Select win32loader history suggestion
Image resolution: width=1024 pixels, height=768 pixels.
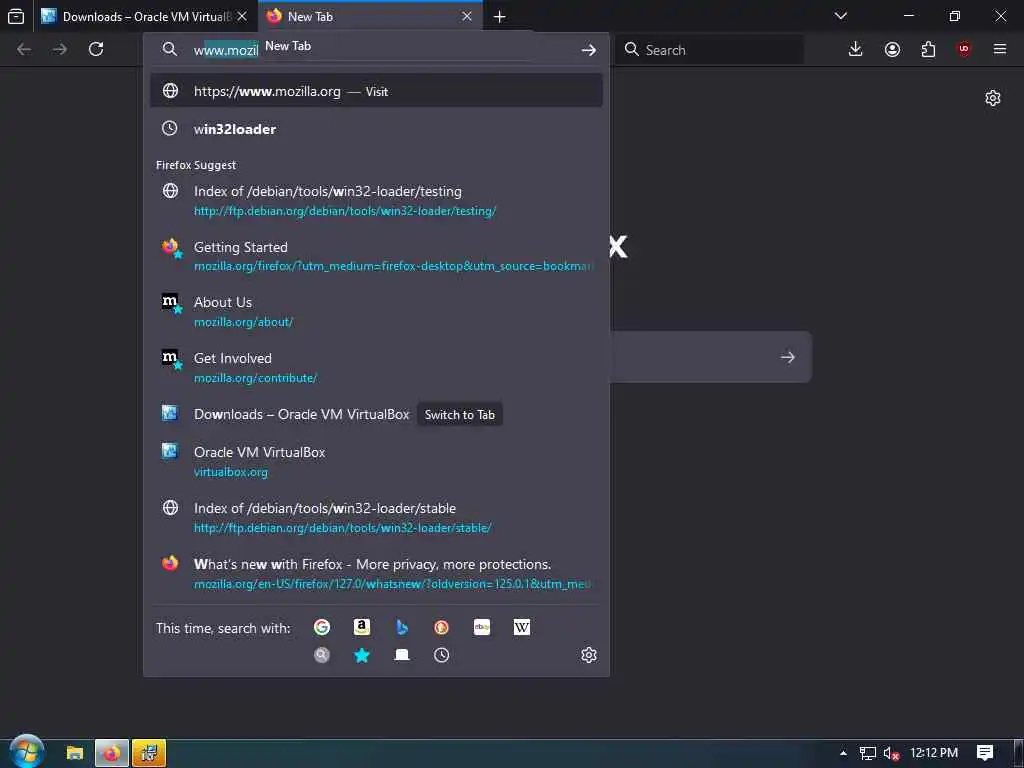[376, 129]
